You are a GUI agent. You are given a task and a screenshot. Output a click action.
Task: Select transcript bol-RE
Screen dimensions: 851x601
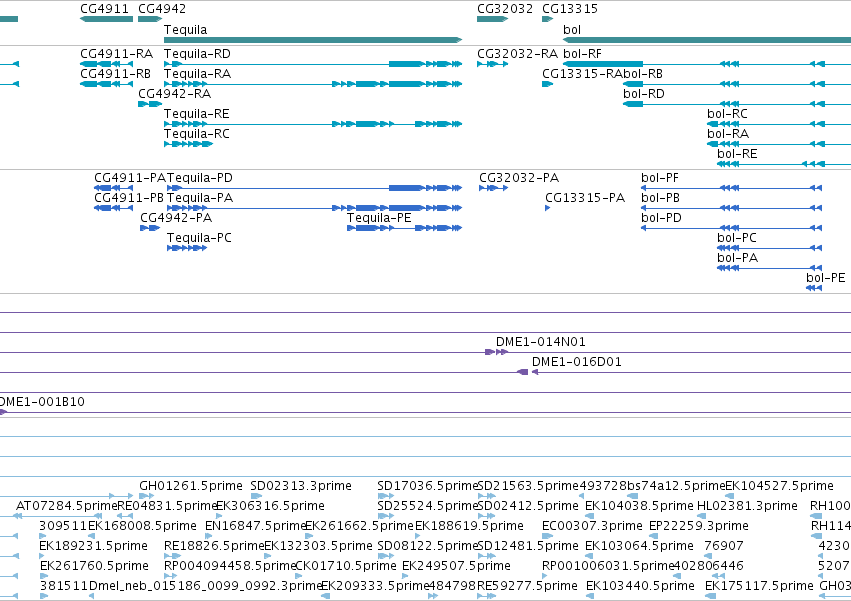click(x=784, y=163)
